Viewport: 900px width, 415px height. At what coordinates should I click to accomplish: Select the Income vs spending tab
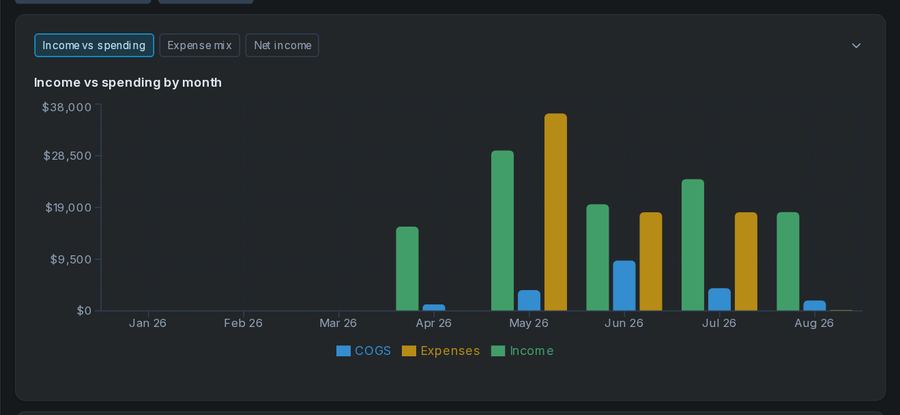tap(94, 45)
